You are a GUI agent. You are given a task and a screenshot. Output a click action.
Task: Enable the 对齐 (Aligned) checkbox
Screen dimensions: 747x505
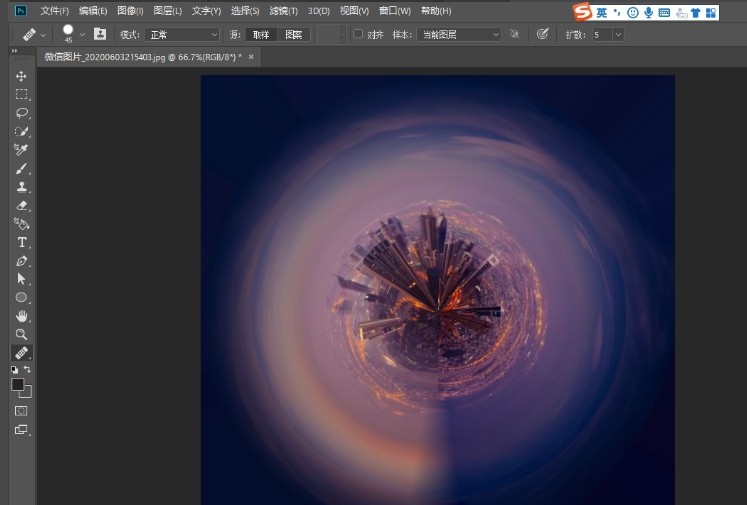coord(358,34)
